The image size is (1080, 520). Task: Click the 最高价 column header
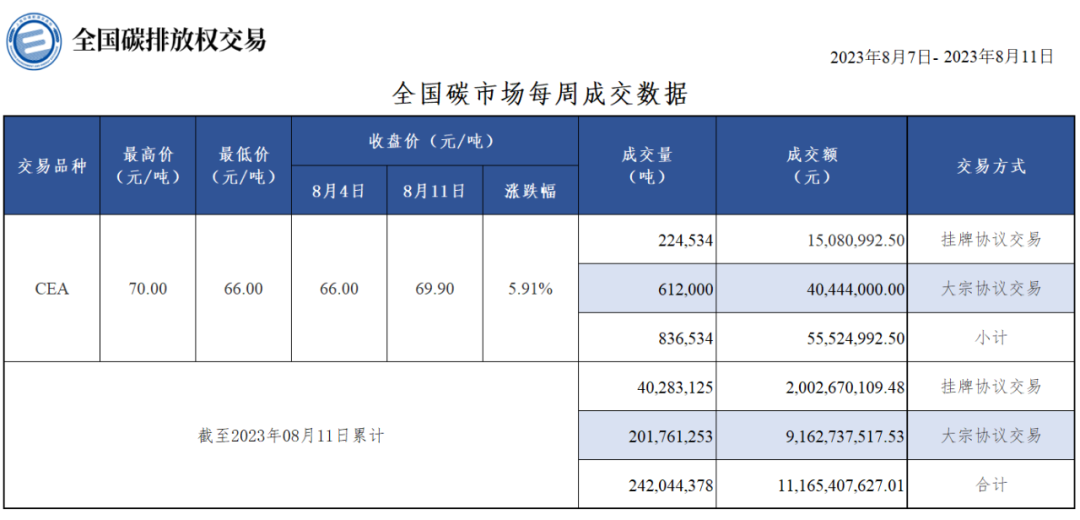(x=148, y=166)
